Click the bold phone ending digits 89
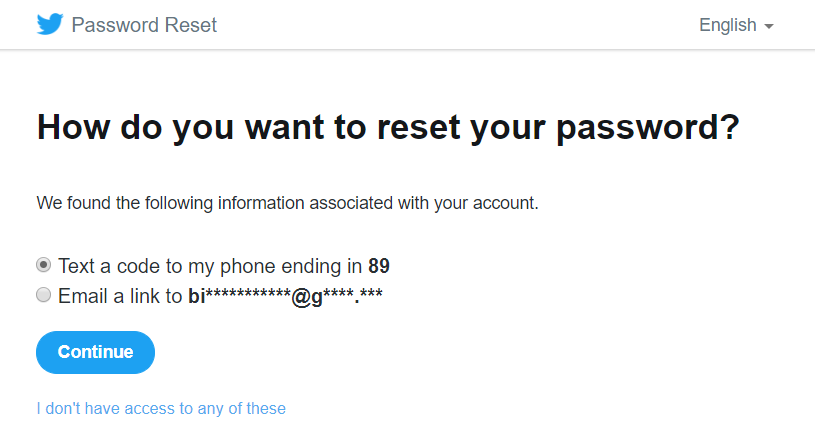This screenshot has height=440, width=815. tap(379, 266)
